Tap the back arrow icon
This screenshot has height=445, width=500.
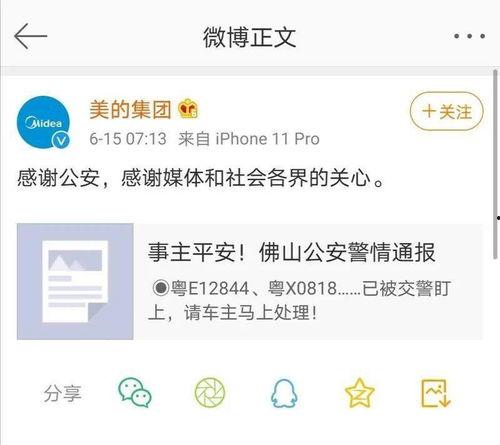(x=31, y=36)
